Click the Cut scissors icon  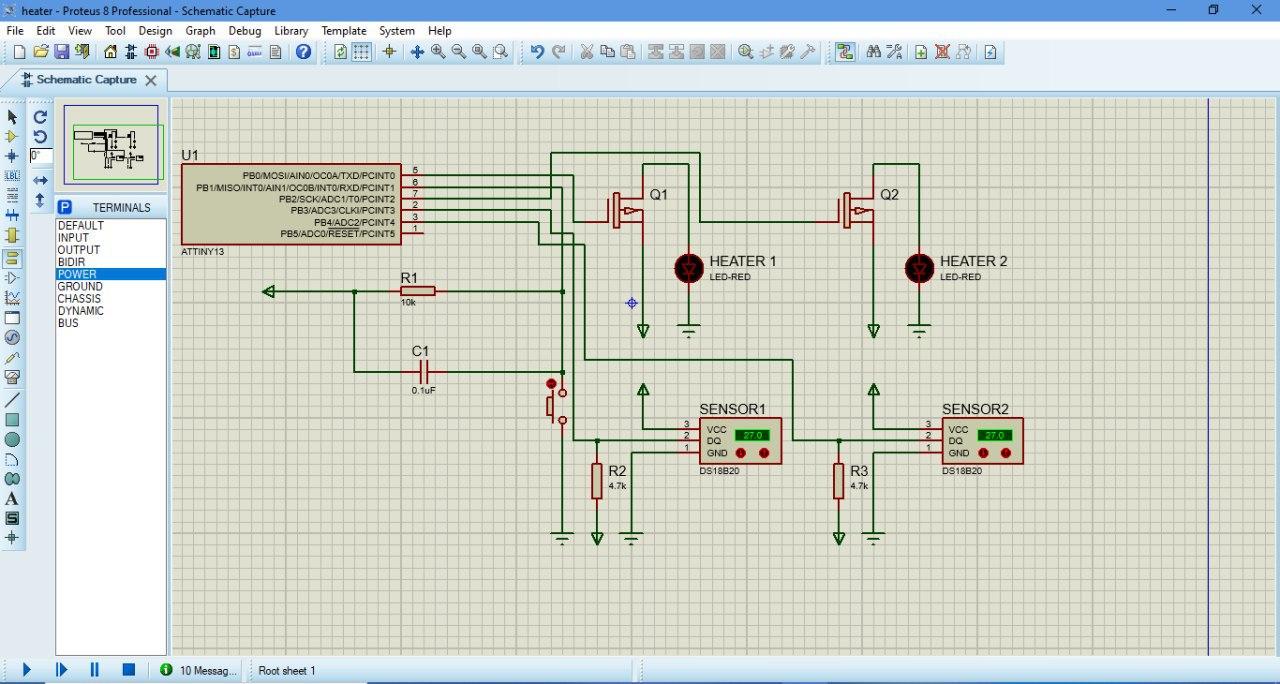pos(587,52)
